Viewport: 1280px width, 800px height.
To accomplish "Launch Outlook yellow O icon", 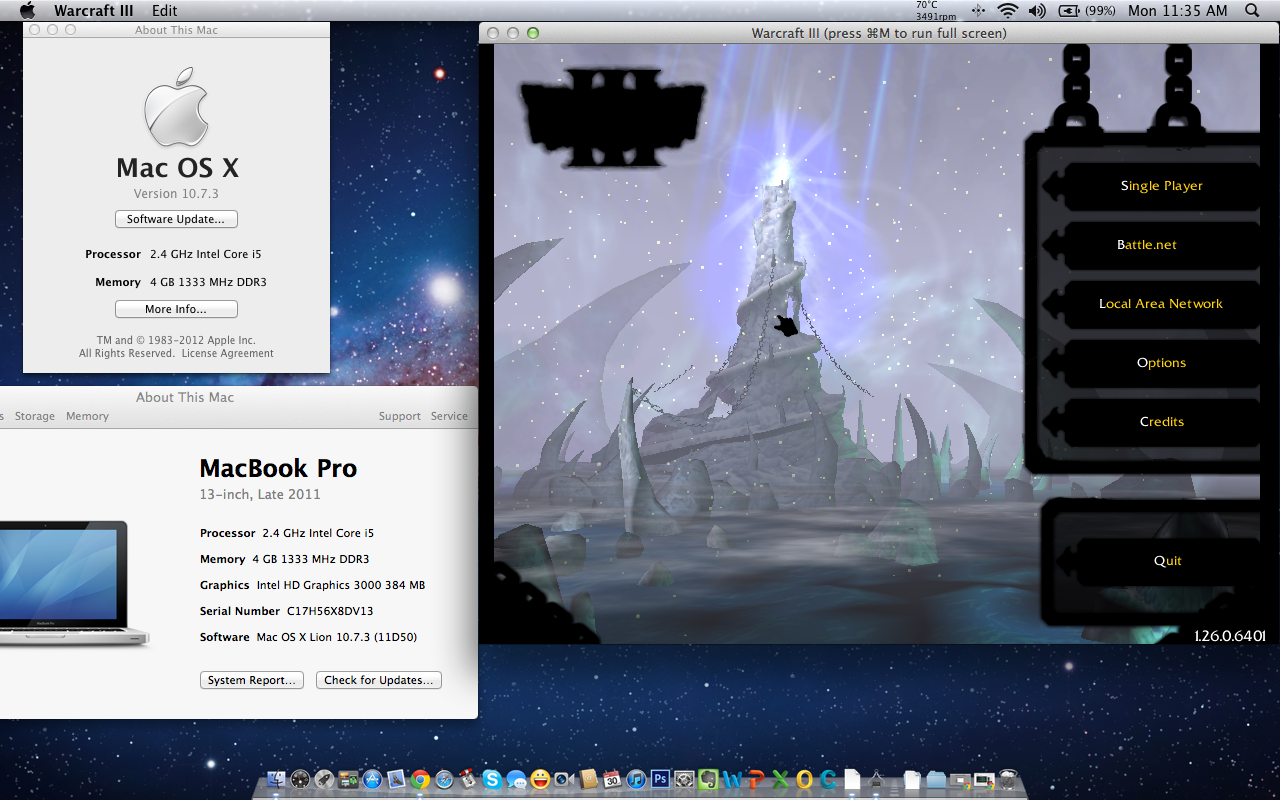I will [804, 780].
